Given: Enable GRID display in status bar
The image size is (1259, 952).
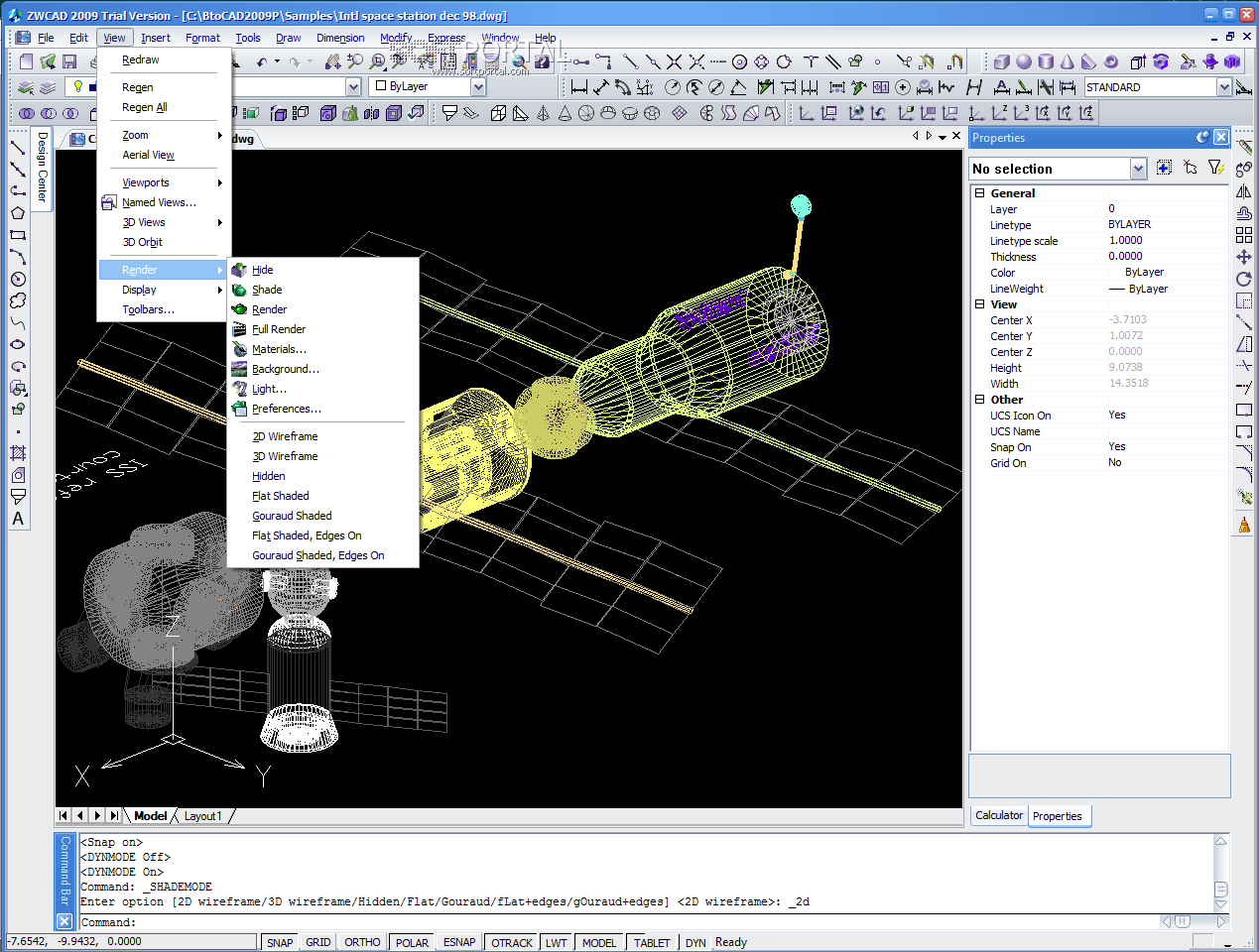Looking at the screenshot, I should pyautogui.click(x=318, y=942).
